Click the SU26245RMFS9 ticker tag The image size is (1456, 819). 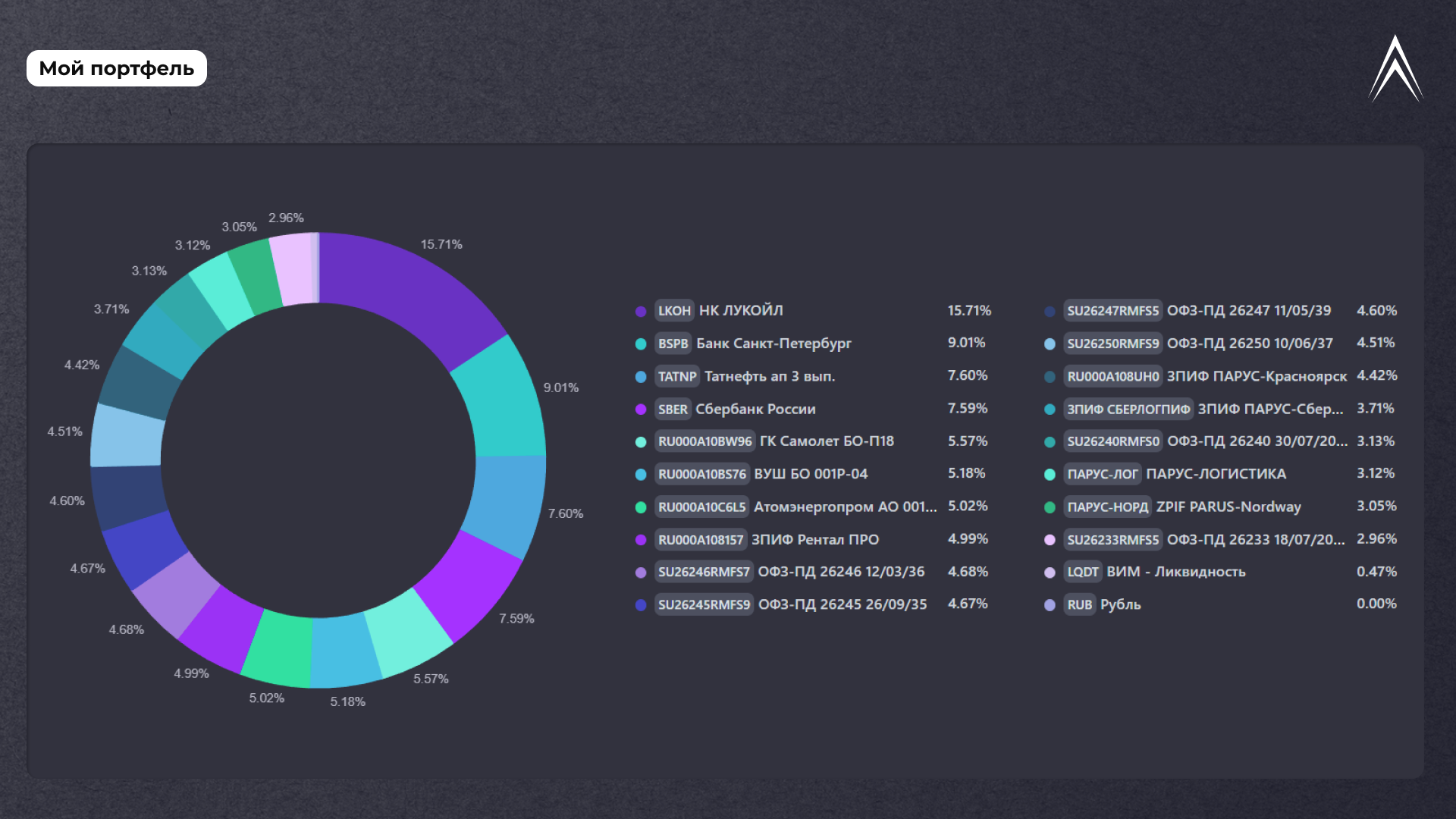[704, 604]
